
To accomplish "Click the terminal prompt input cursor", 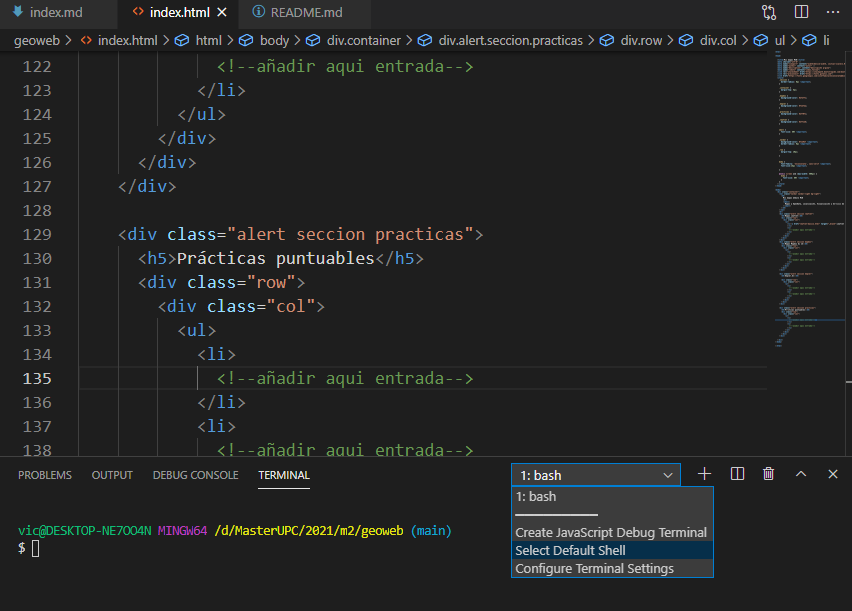I will coord(35,548).
